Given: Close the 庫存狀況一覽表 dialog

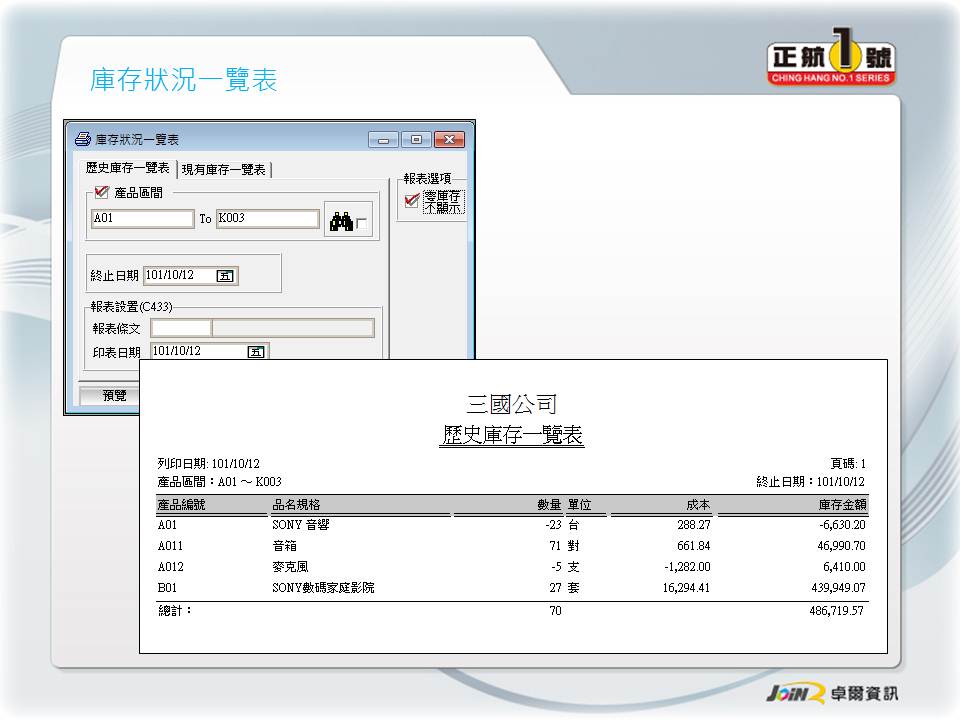Looking at the screenshot, I should (449, 140).
